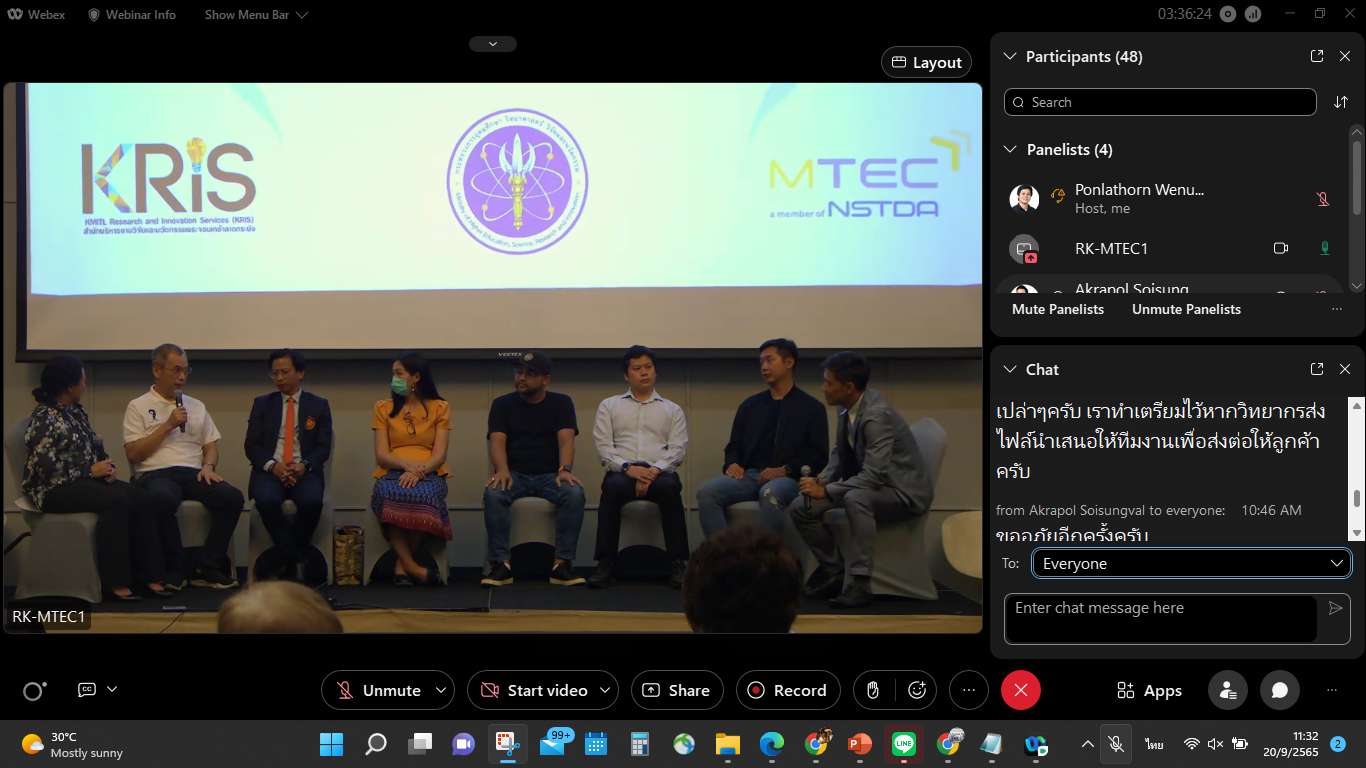The width and height of the screenshot is (1366, 768).
Task: Collapse the Panelists (4) section
Action: click(x=1010, y=149)
